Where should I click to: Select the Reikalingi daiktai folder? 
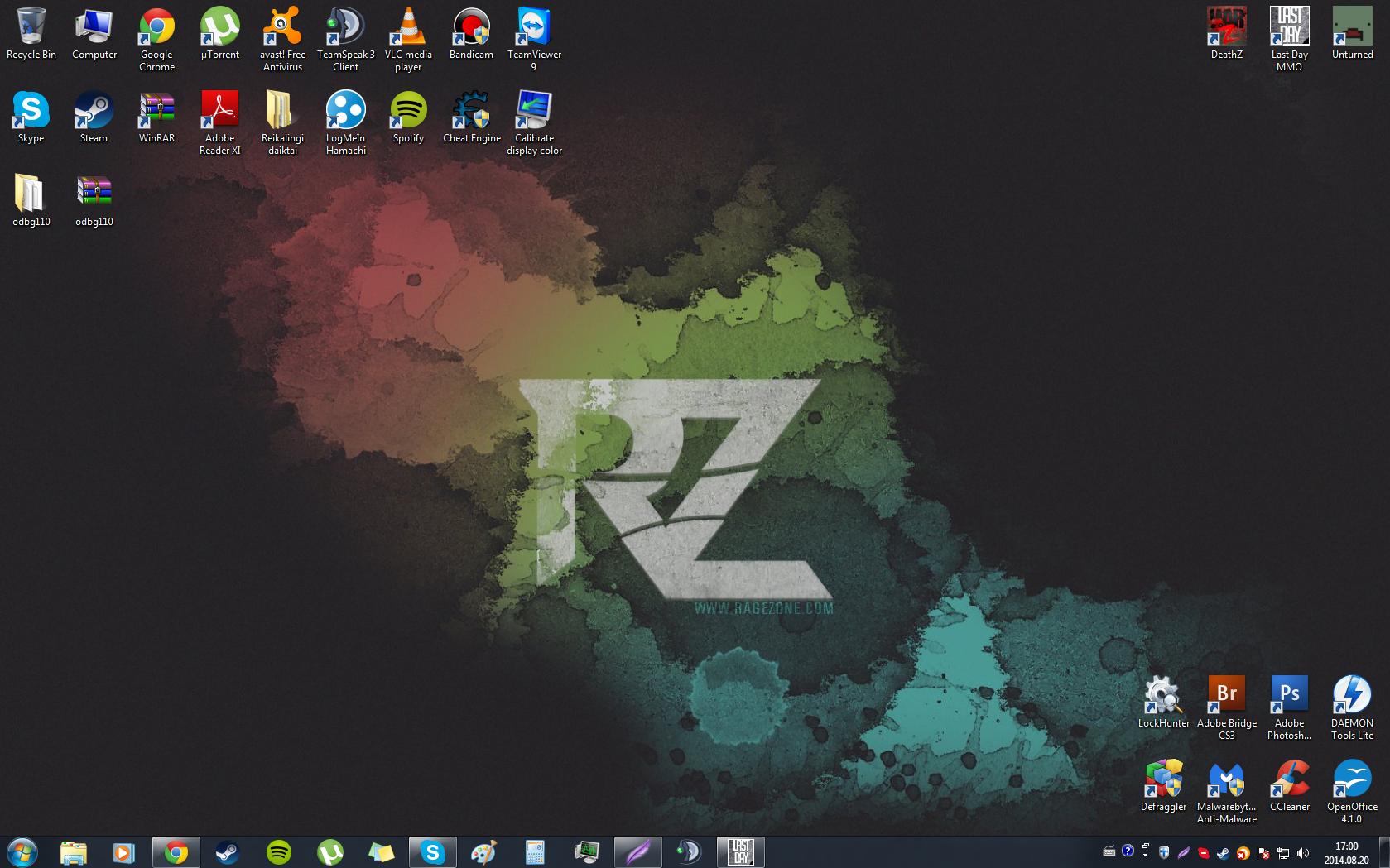click(282, 122)
